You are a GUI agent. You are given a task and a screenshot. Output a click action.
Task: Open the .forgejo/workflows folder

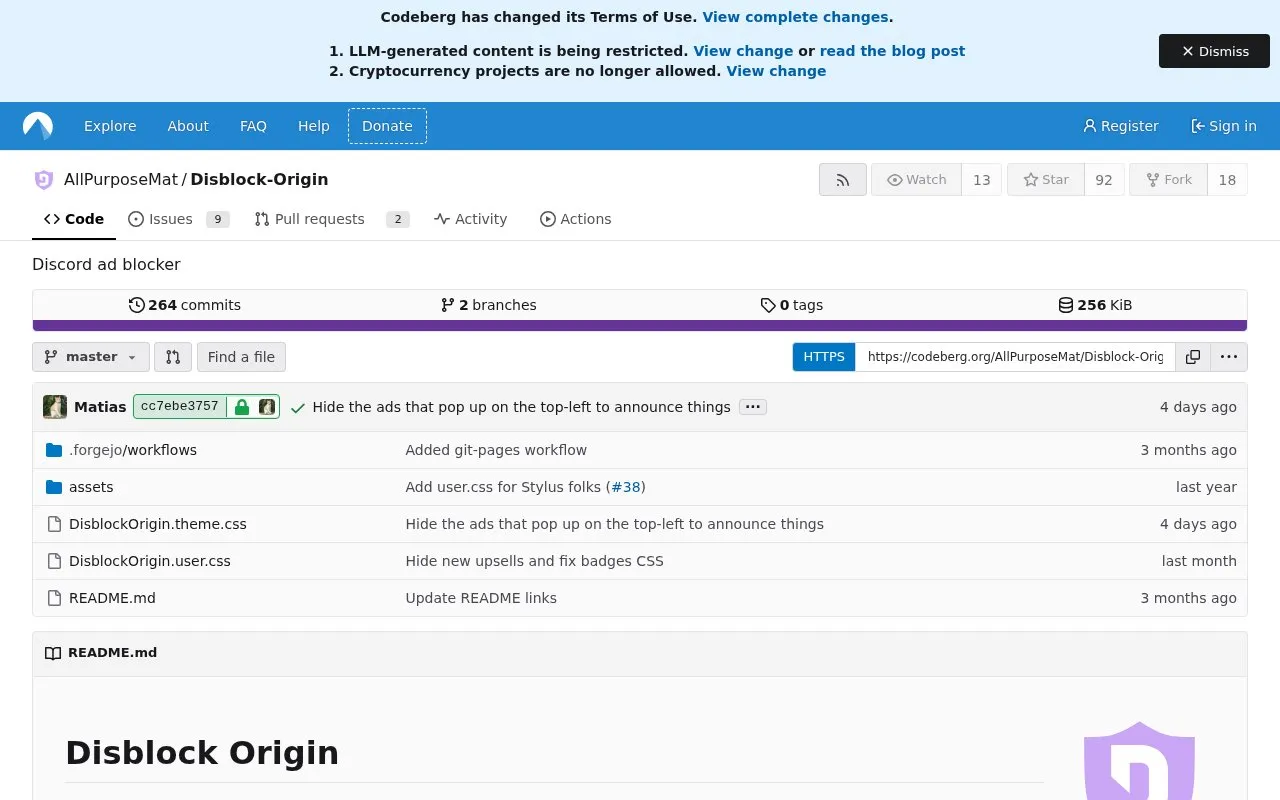pos(133,450)
